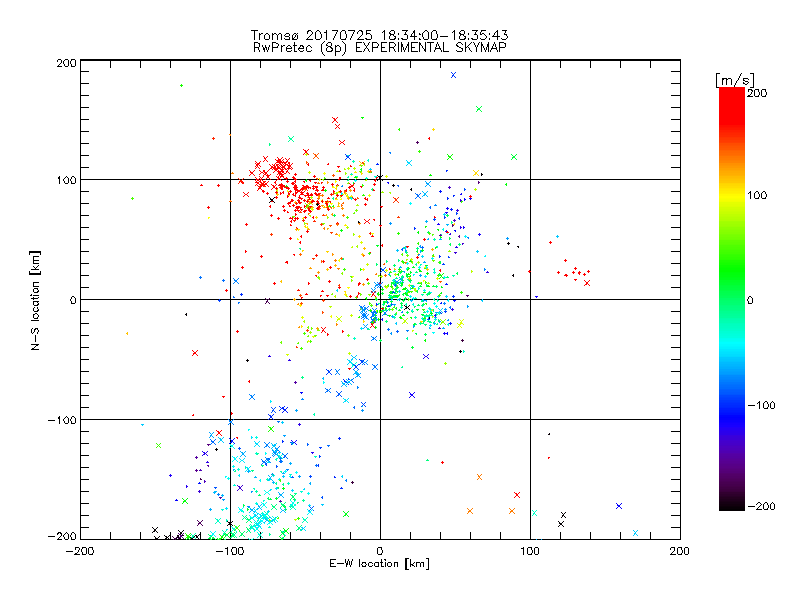Click the '[m/s]' colorbar unit label
The height and width of the screenshot is (600, 800).
point(735,80)
